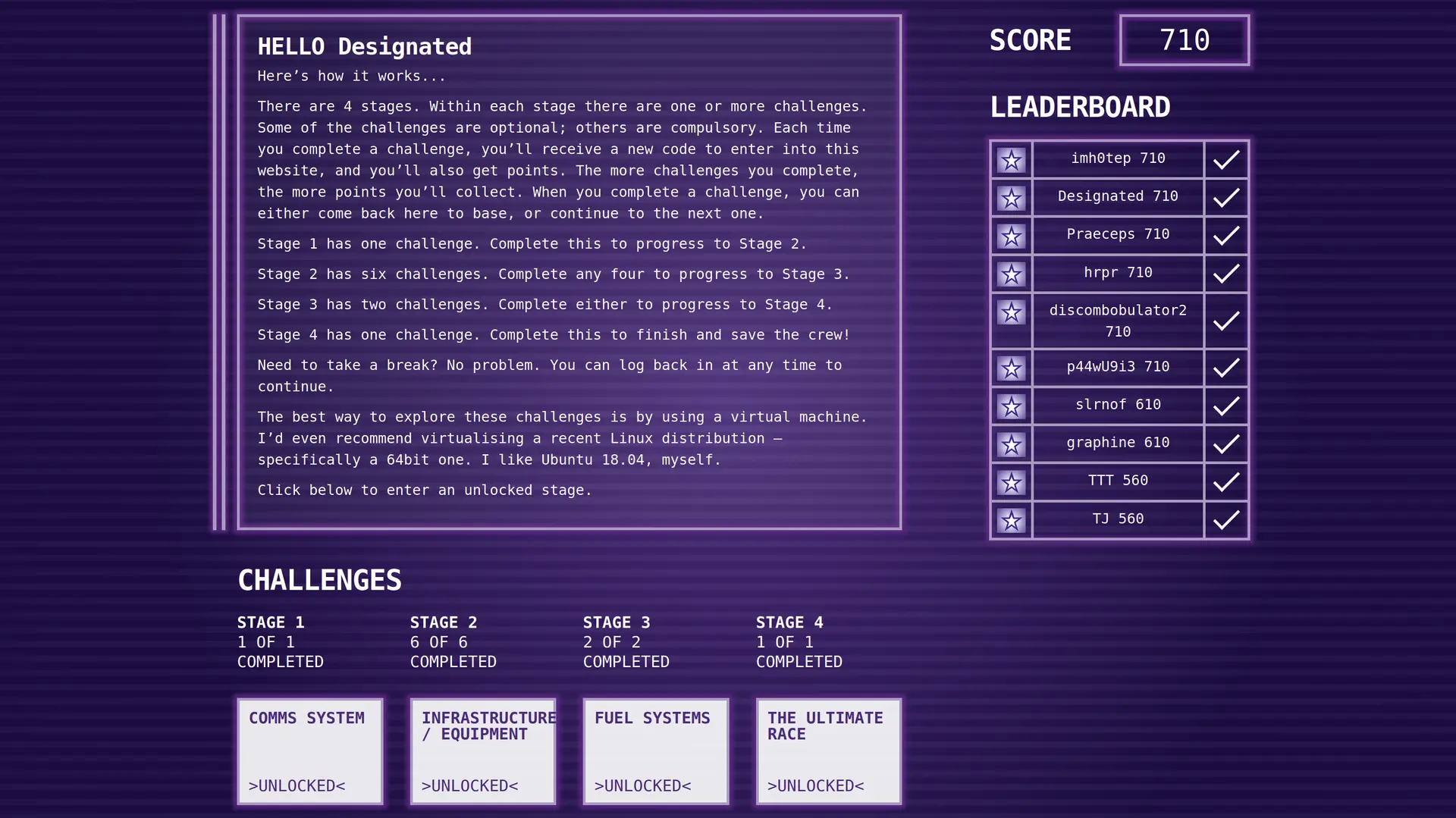Click the 'TTT 560' leaderboard entry

(1118, 481)
